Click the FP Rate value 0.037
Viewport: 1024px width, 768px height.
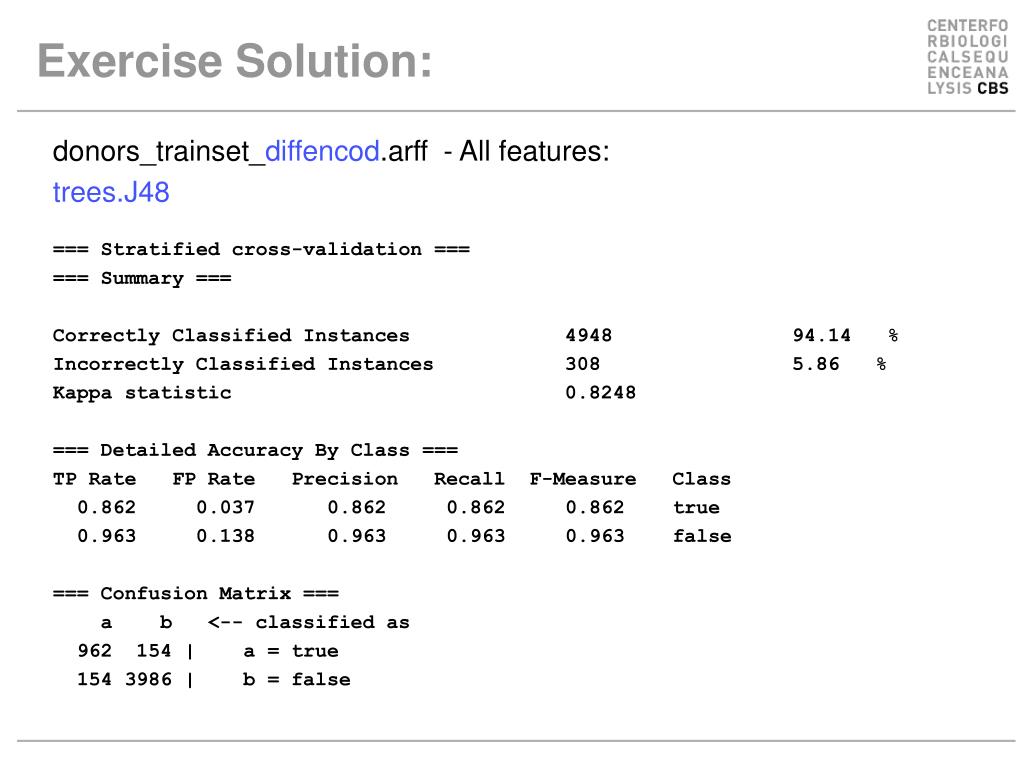[x=225, y=507]
